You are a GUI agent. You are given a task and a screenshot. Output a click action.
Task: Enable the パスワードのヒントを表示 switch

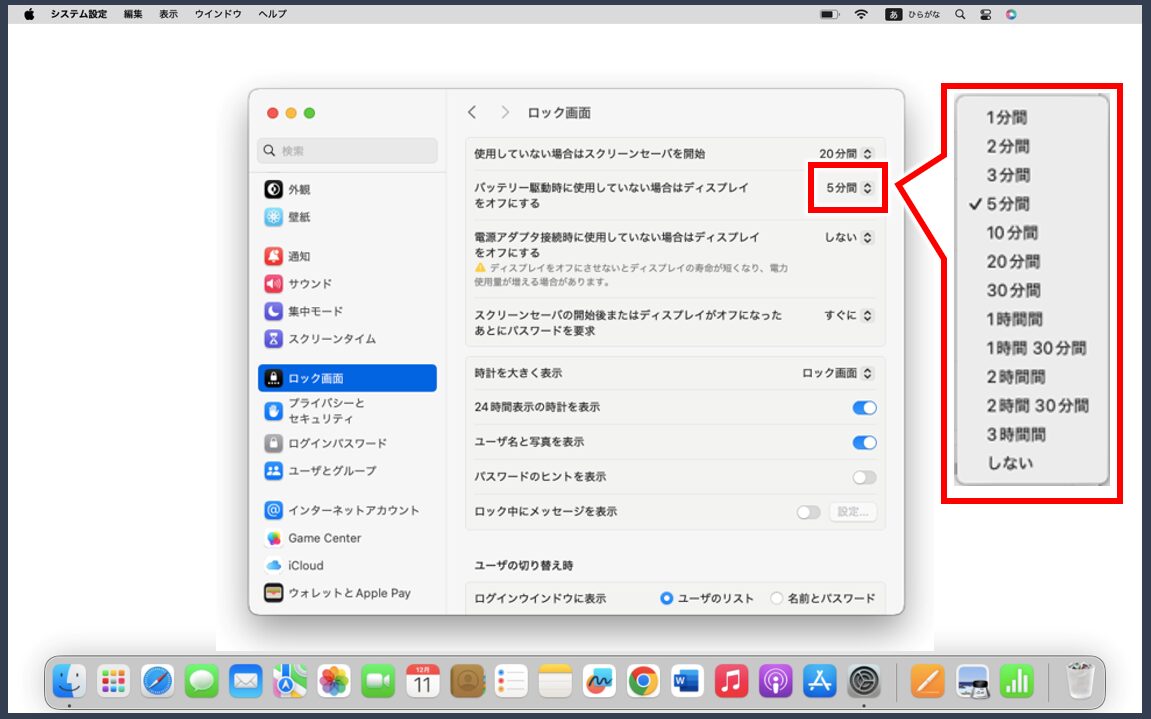coord(862,477)
